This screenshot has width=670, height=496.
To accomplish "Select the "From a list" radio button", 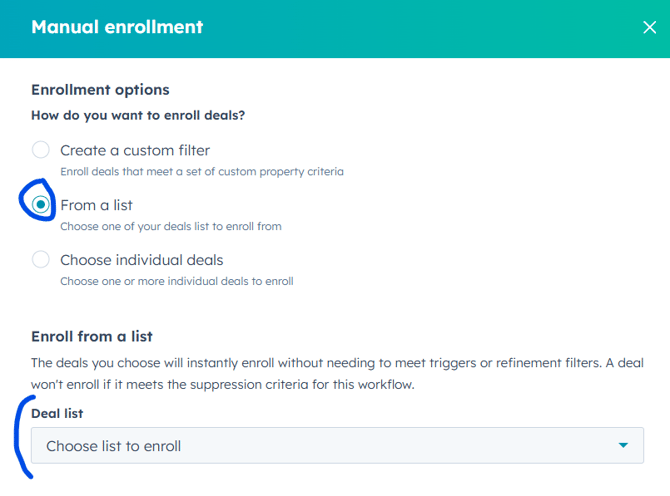I will click(41, 205).
